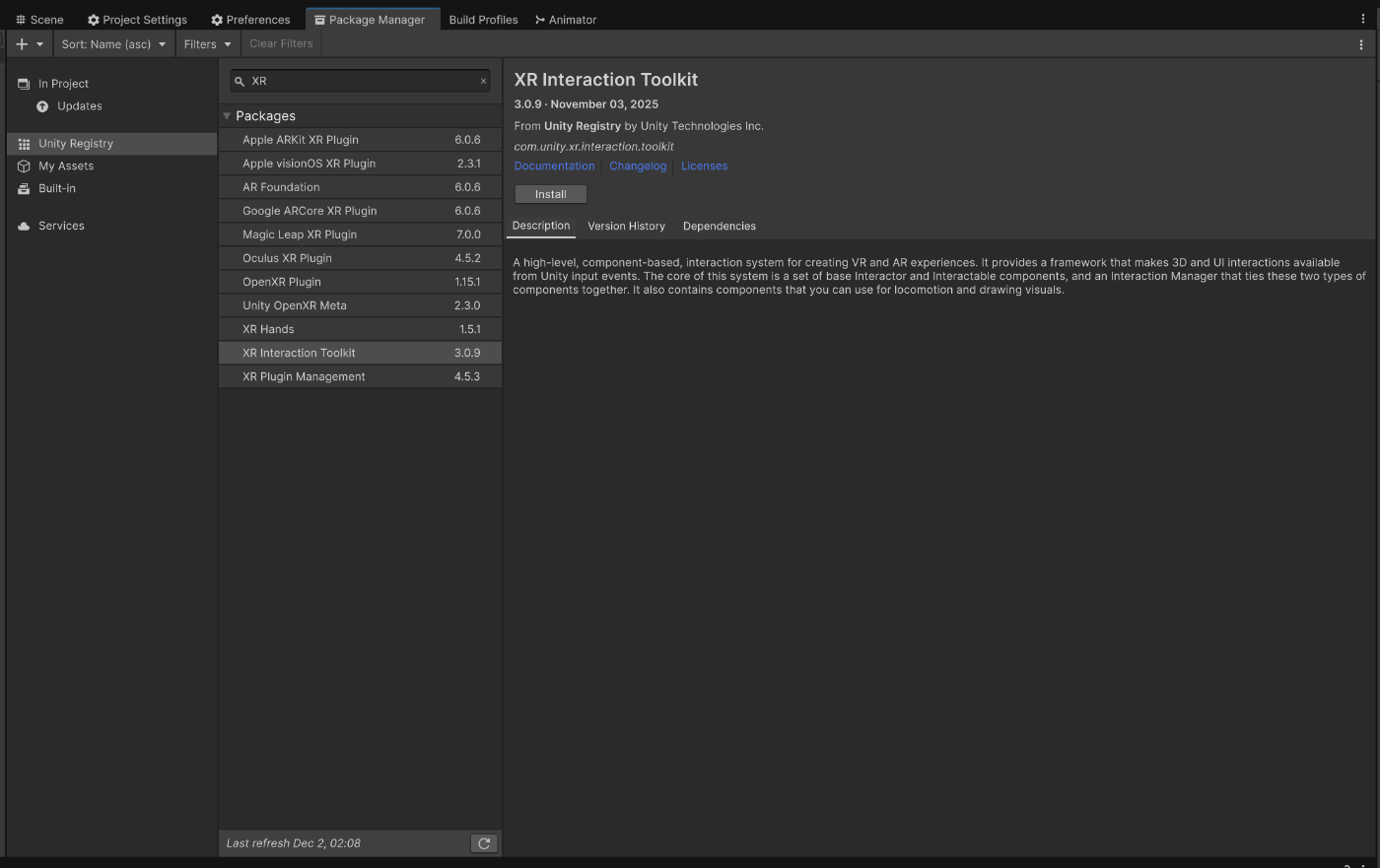Click the Animator tab icon
1380x868 pixels.
[x=540, y=20]
